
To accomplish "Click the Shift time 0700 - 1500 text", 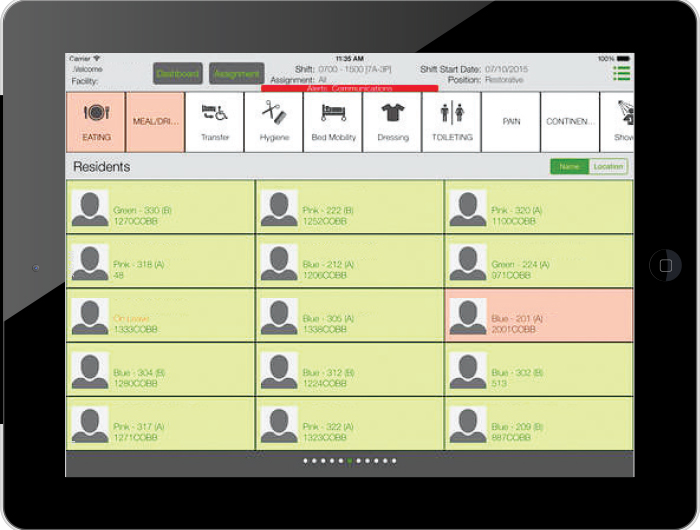I will pyautogui.click(x=354, y=69).
